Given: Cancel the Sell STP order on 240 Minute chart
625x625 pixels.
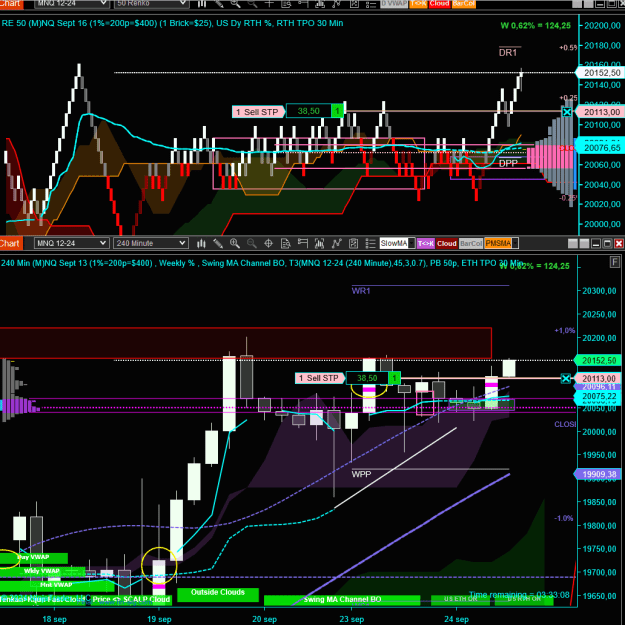Looking at the screenshot, I should point(566,378).
